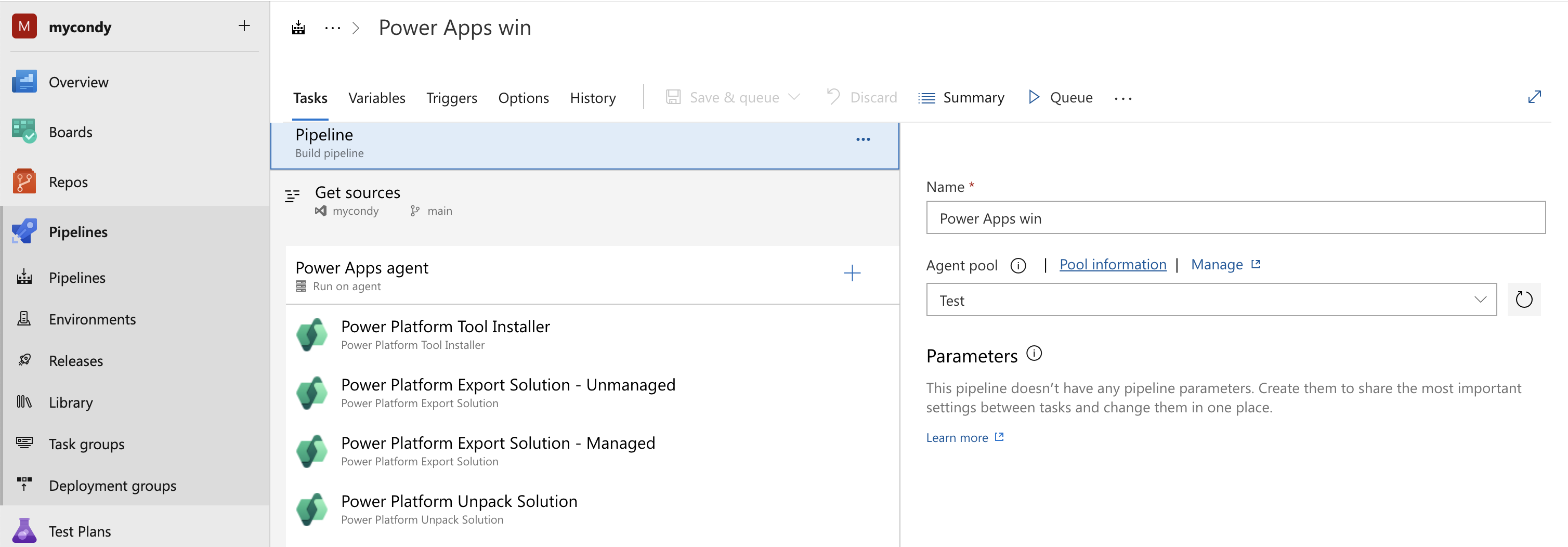This screenshot has height=547, width=1568.
Task: Switch to the Tasks tab
Action: click(310, 98)
